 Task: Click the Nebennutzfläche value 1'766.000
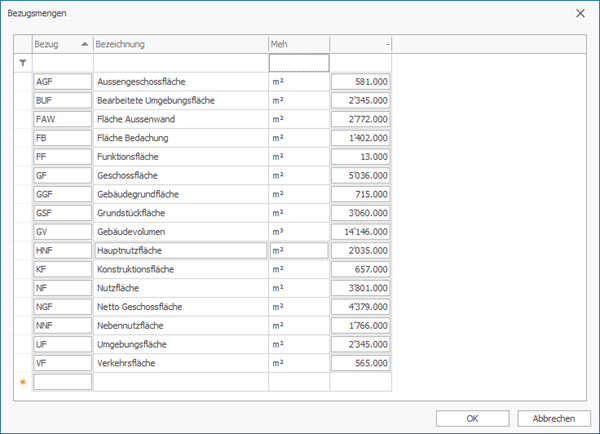click(x=360, y=325)
